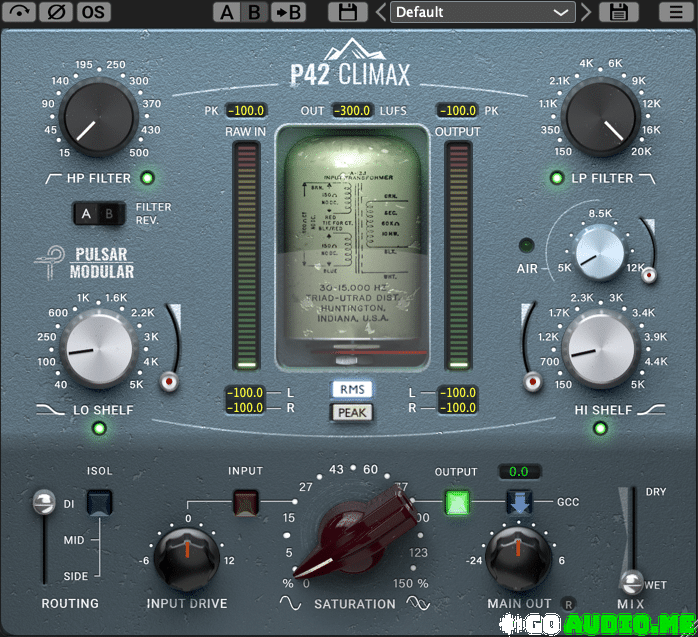Select A/B comparison state B
The image size is (698, 637).
pos(255,12)
